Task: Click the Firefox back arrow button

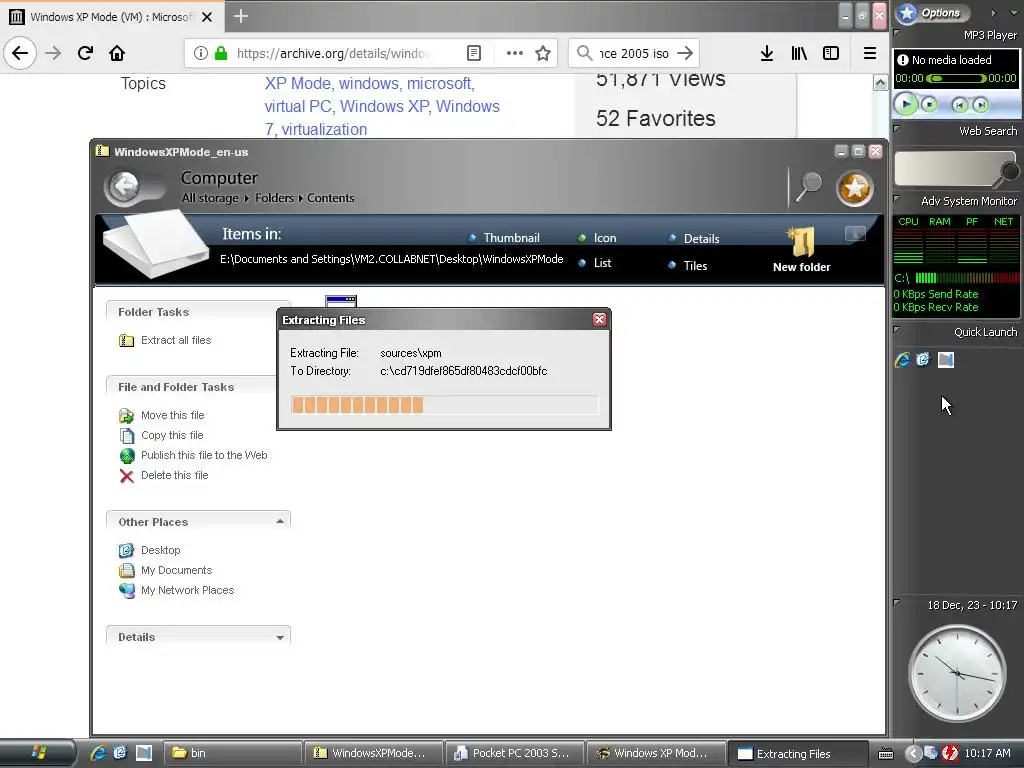Action: click(20, 53)
